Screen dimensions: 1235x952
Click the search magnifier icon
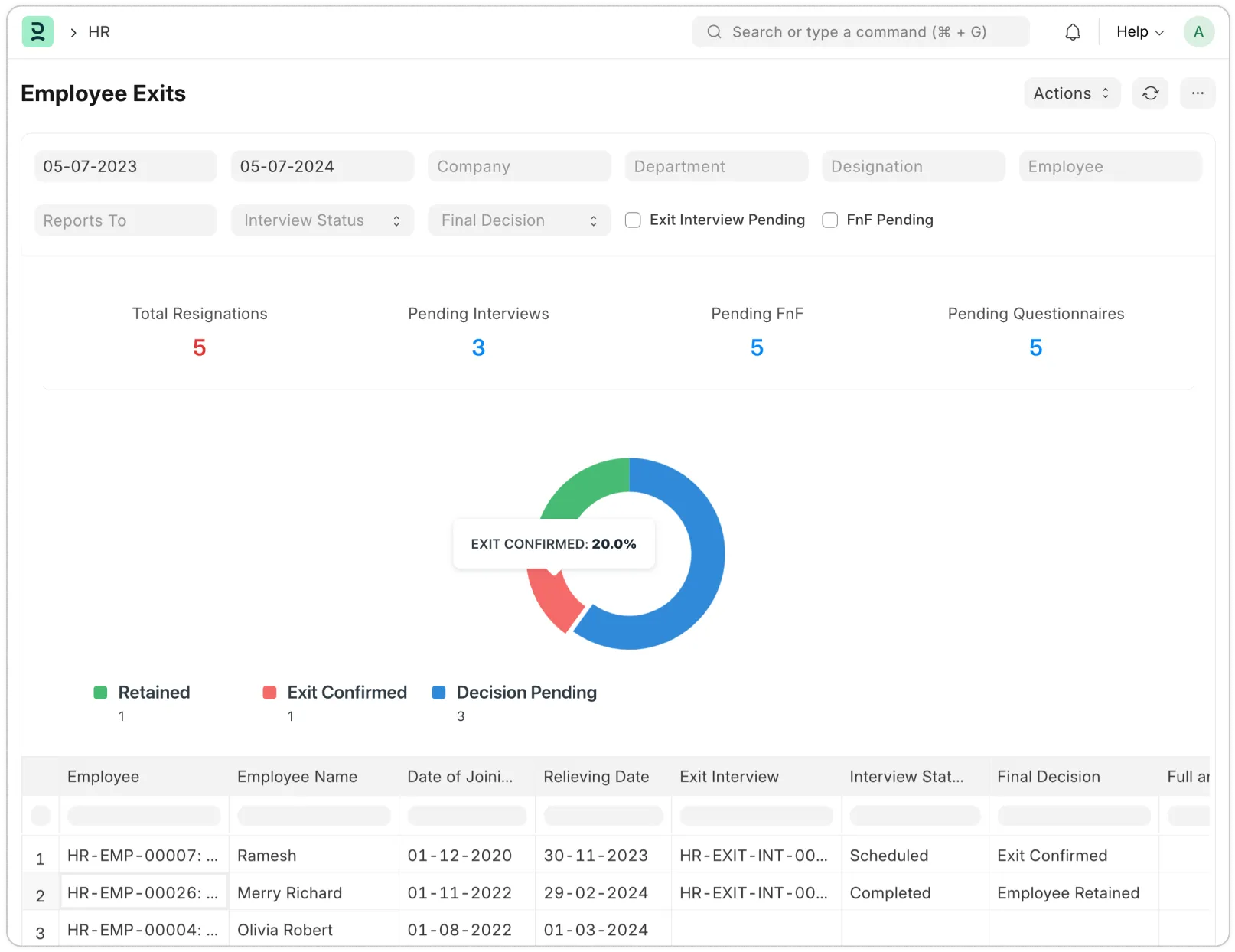pyautogui.click(x=714, y=32)
